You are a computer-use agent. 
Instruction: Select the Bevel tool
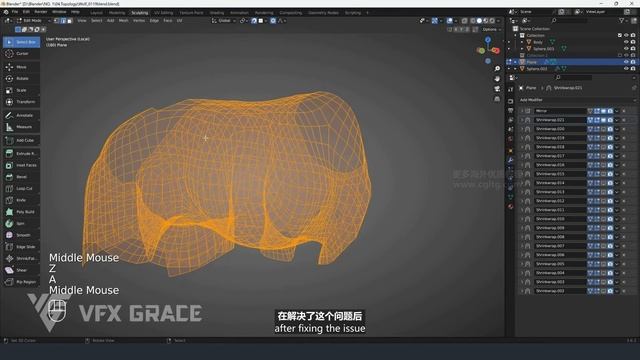tap(22, 177)
